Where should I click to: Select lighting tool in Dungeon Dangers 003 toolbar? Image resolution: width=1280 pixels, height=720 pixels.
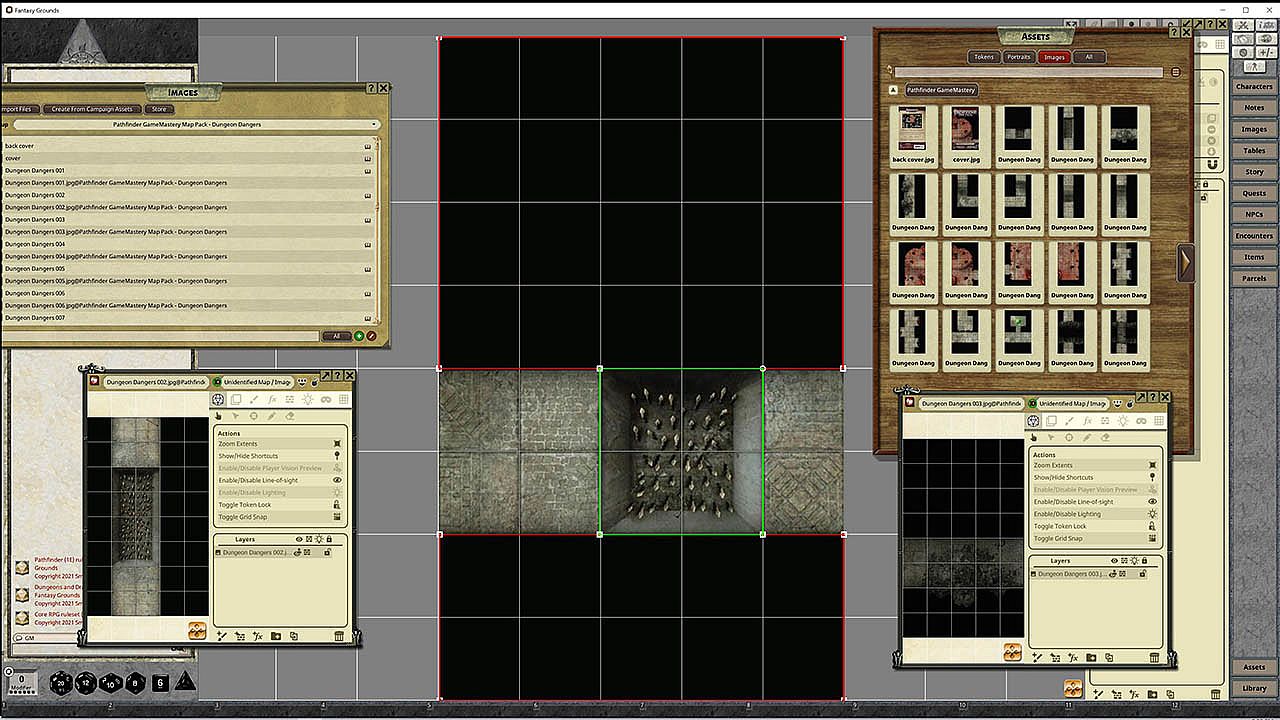click(1123, 422)
